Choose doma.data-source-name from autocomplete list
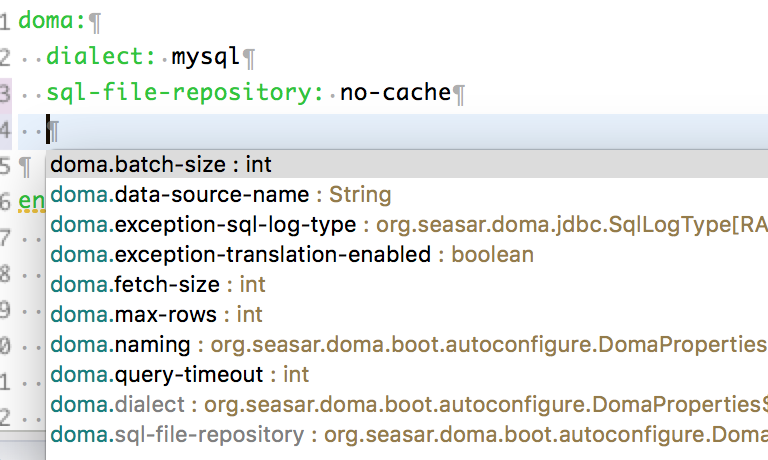This screenshot has width=768, height=460. click(220, 194)
